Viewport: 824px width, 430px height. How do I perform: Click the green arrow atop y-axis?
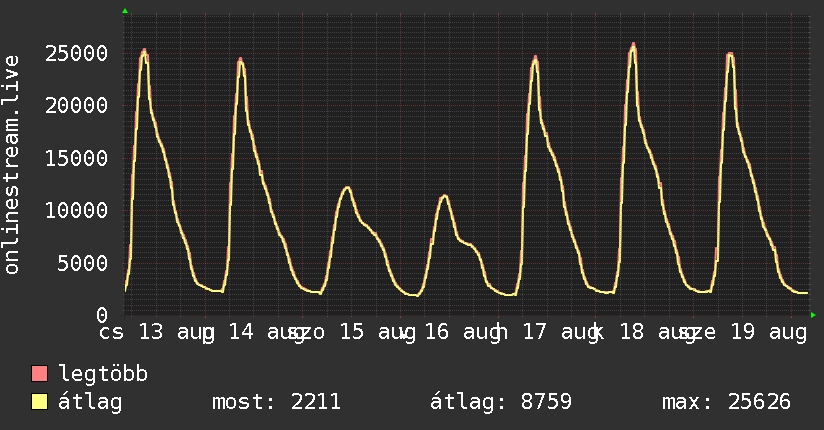click(125, 11)
